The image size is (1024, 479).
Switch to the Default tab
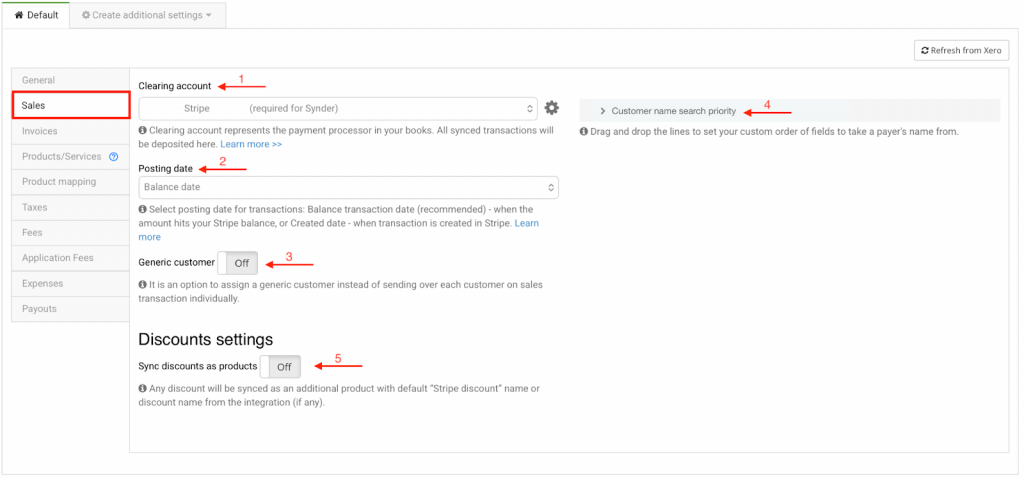pos(36,16)
